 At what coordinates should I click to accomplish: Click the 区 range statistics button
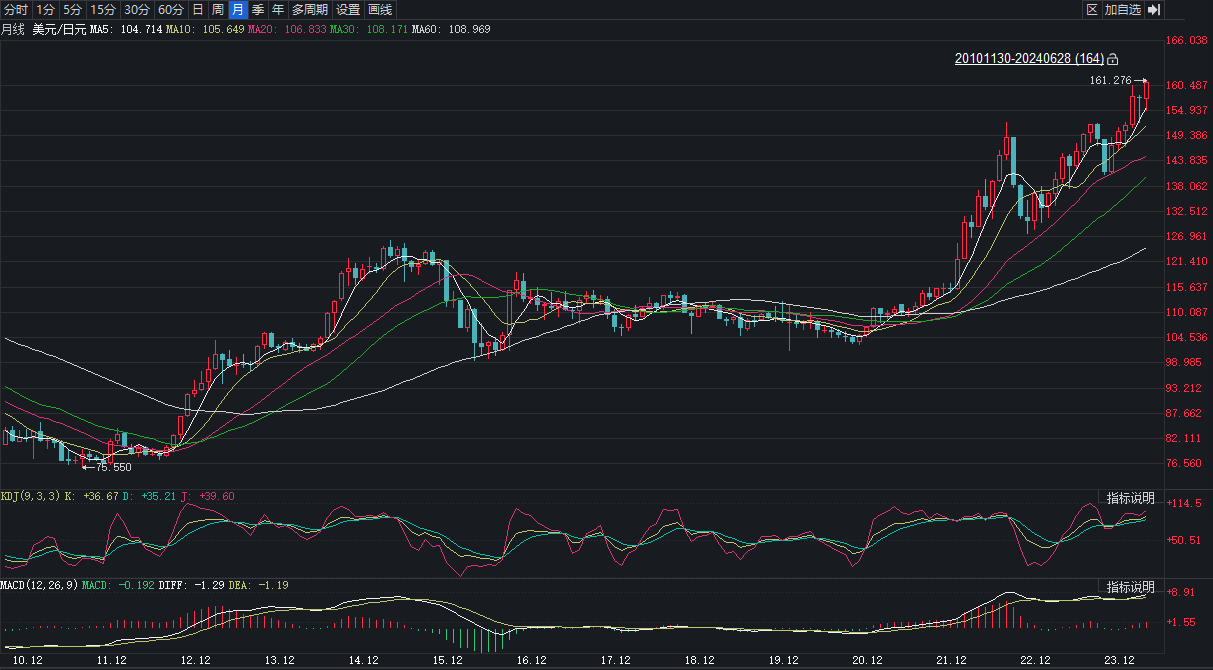pos(1092,10)
